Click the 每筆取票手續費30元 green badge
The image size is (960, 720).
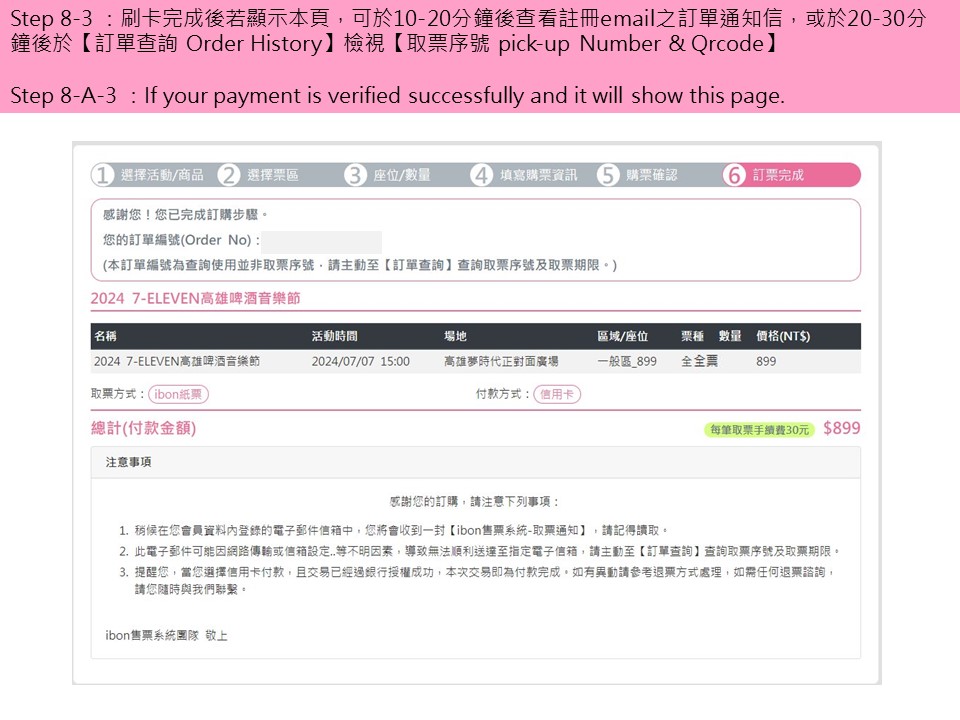tap(759, 429)
